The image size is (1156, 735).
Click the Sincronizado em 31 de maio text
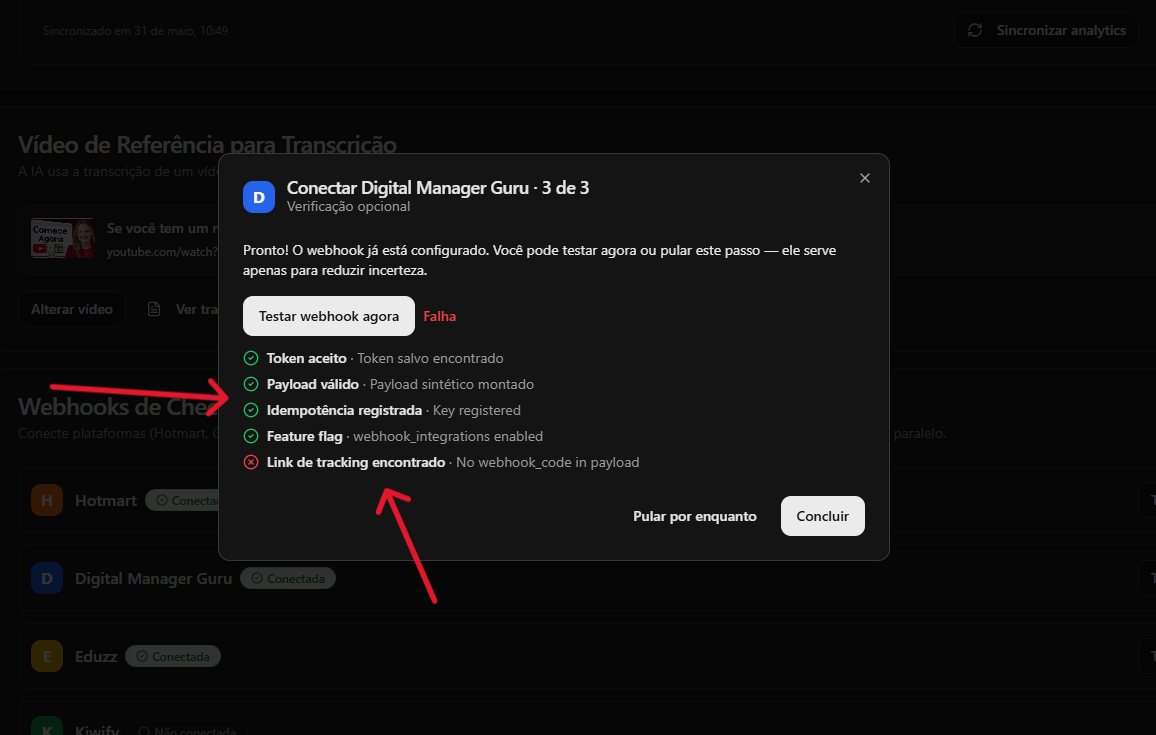tap(136, 31)
